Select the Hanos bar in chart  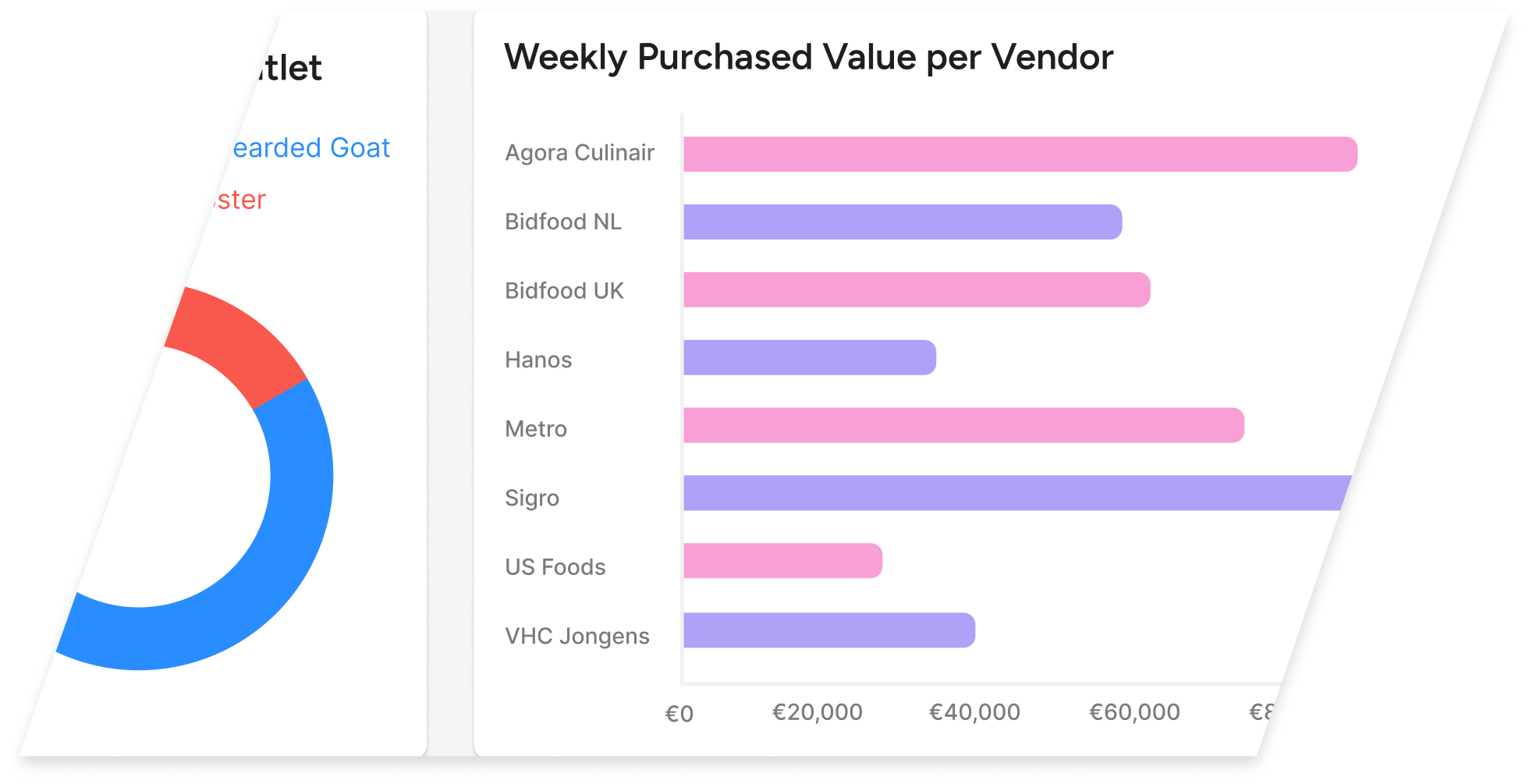point(809,358)
